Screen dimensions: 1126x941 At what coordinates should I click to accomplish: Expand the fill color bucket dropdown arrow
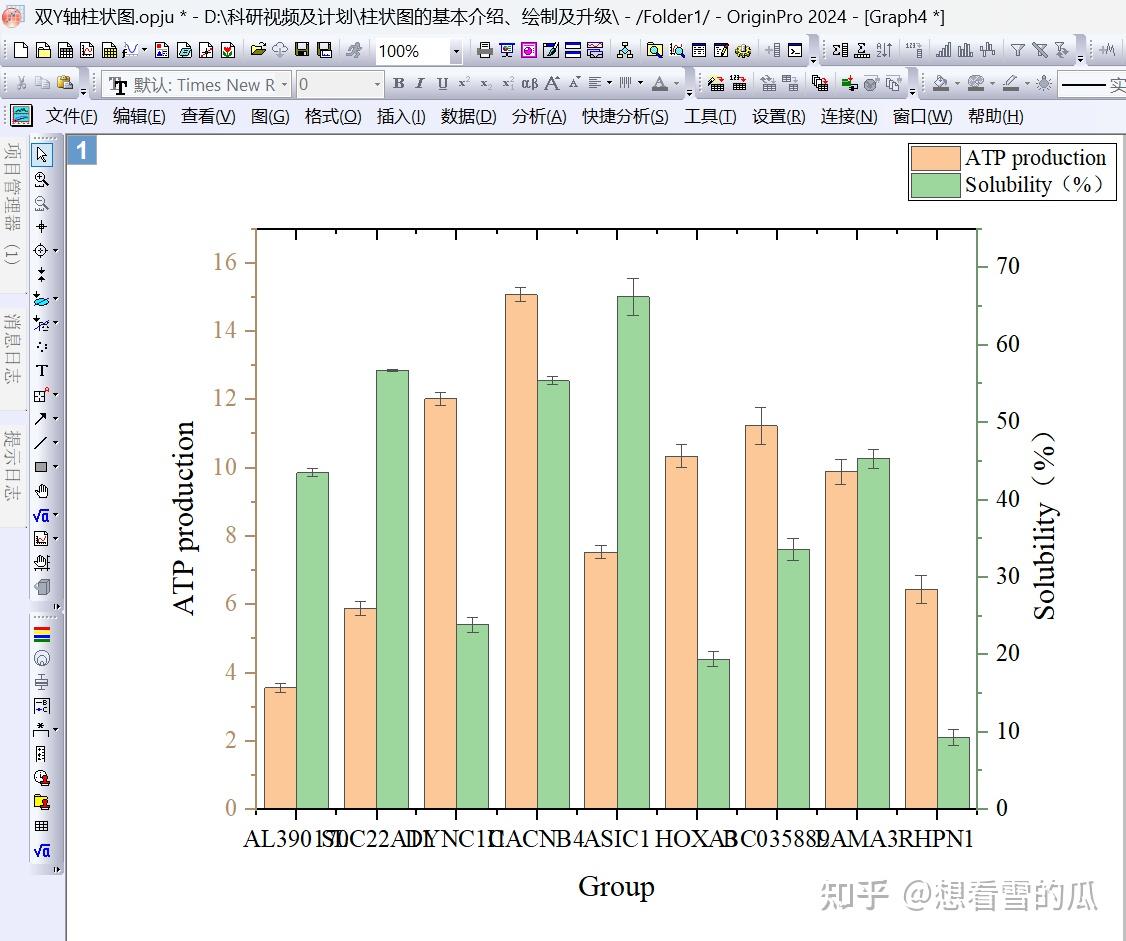[957, 84]
